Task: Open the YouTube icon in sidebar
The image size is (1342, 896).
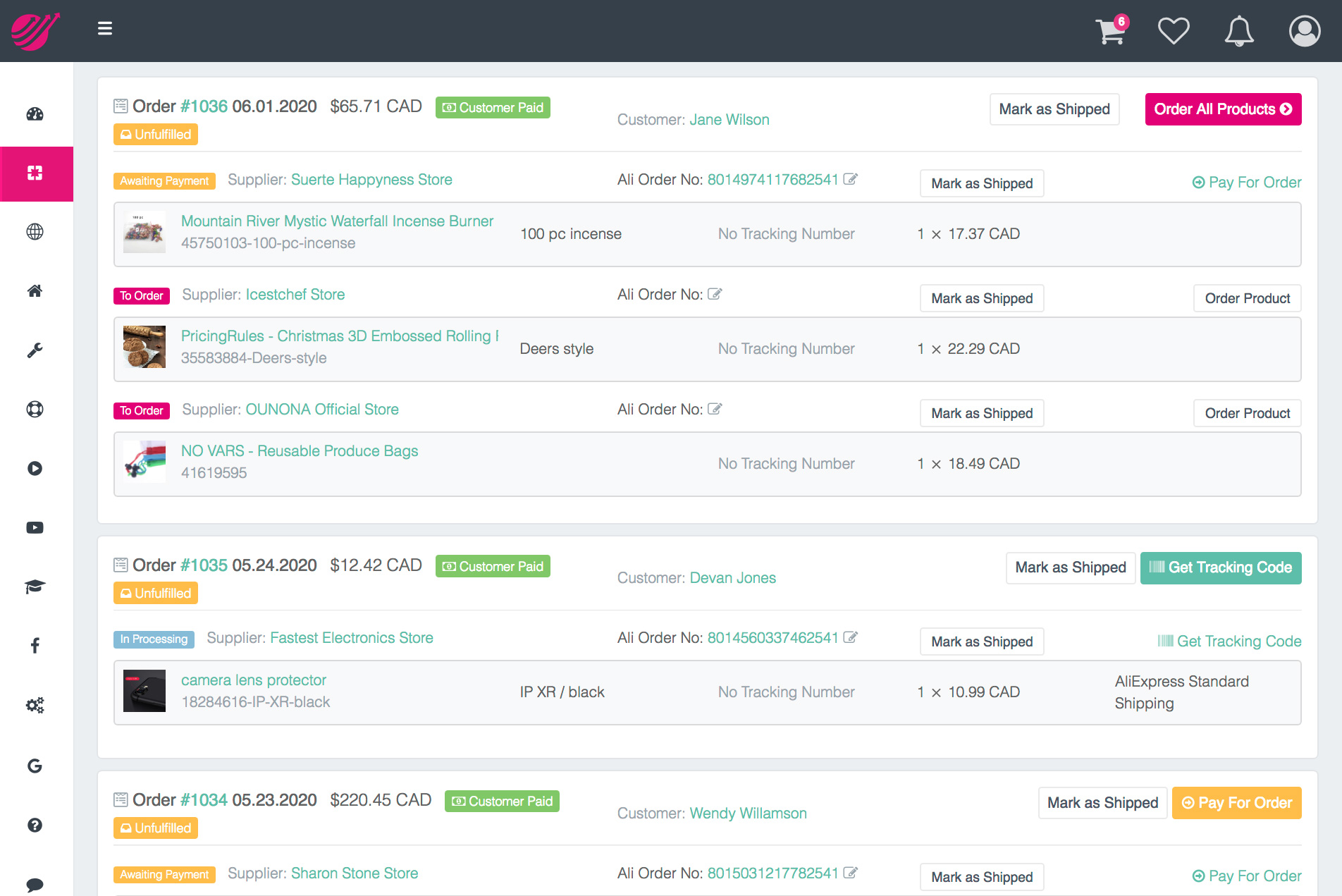Action: (35, 527)
